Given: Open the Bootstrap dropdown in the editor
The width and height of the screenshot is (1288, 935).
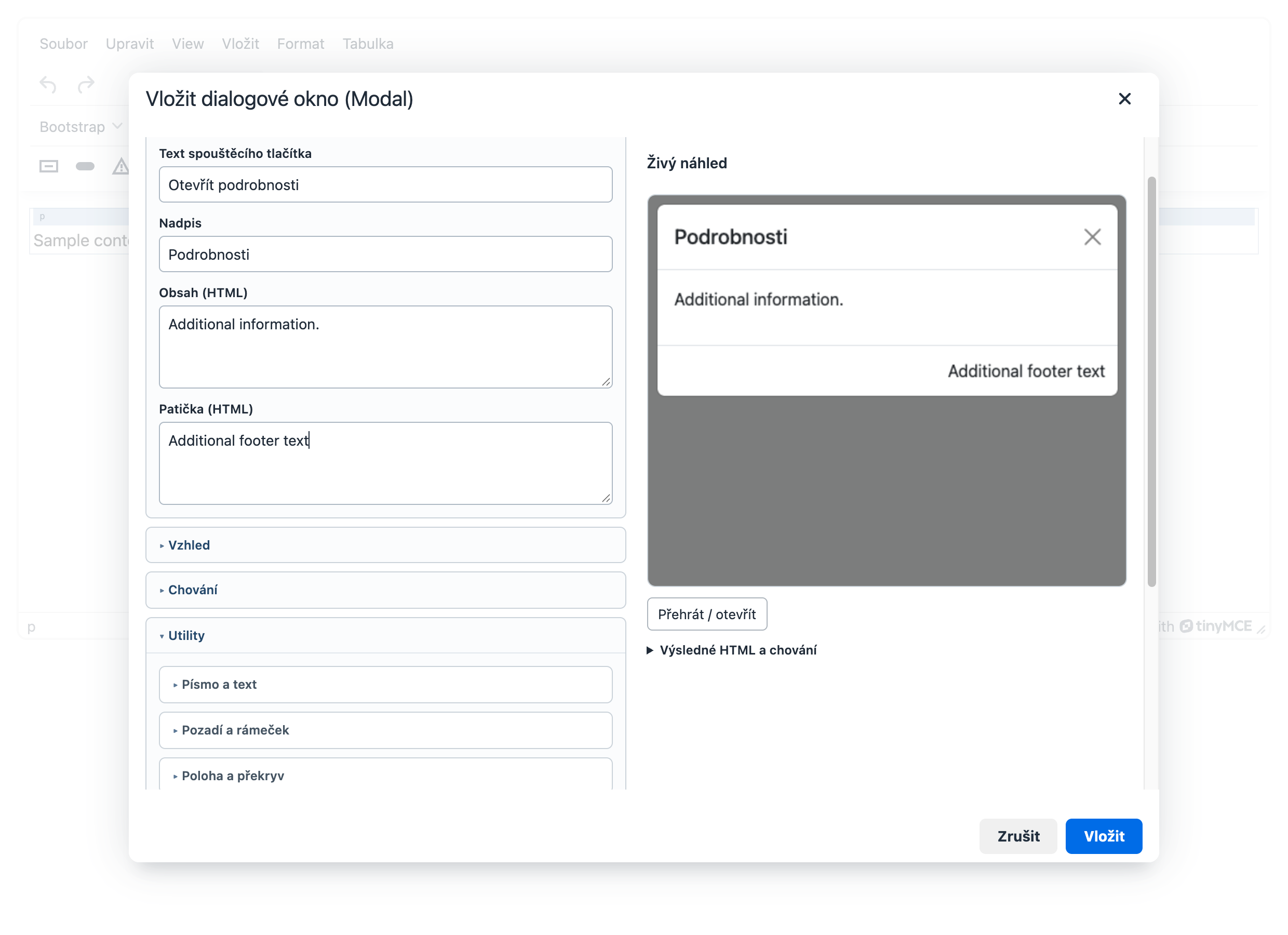Looking at the screenshot, I should 81,127.
